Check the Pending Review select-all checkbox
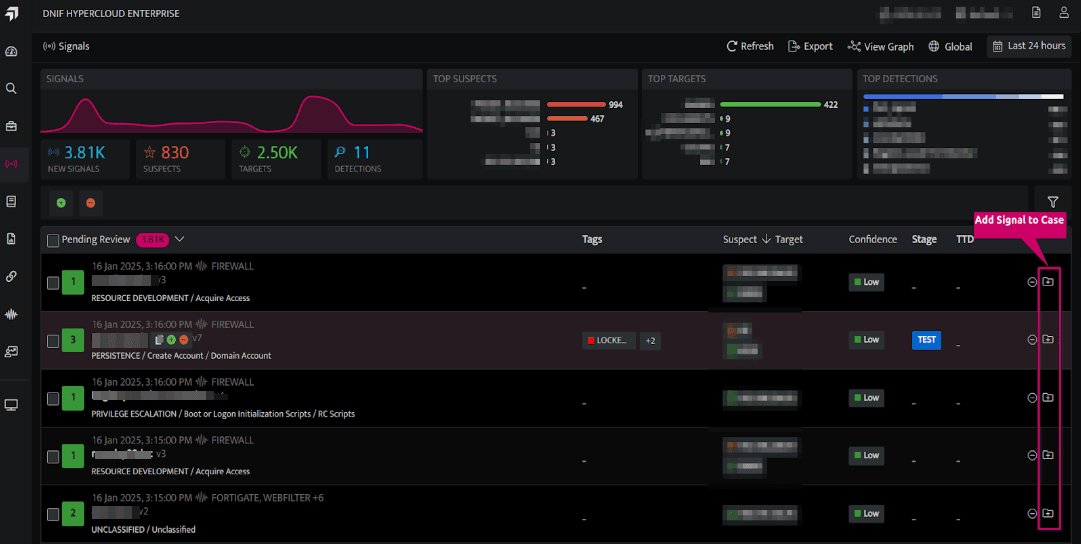Screen dimensions: 1081x544 [53, 240]
